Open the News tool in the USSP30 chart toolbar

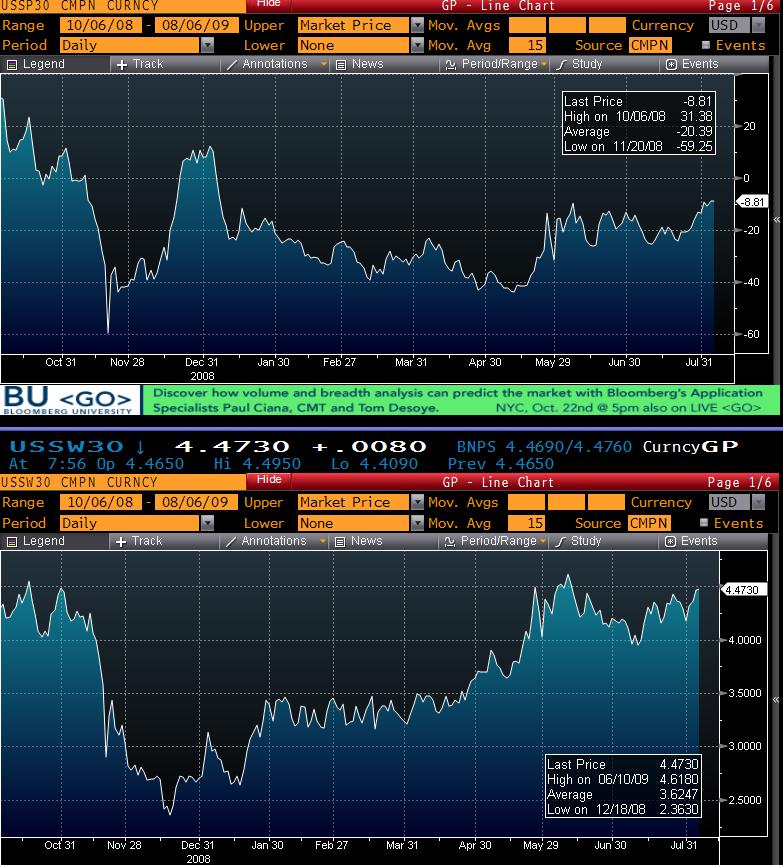[341, 64]
